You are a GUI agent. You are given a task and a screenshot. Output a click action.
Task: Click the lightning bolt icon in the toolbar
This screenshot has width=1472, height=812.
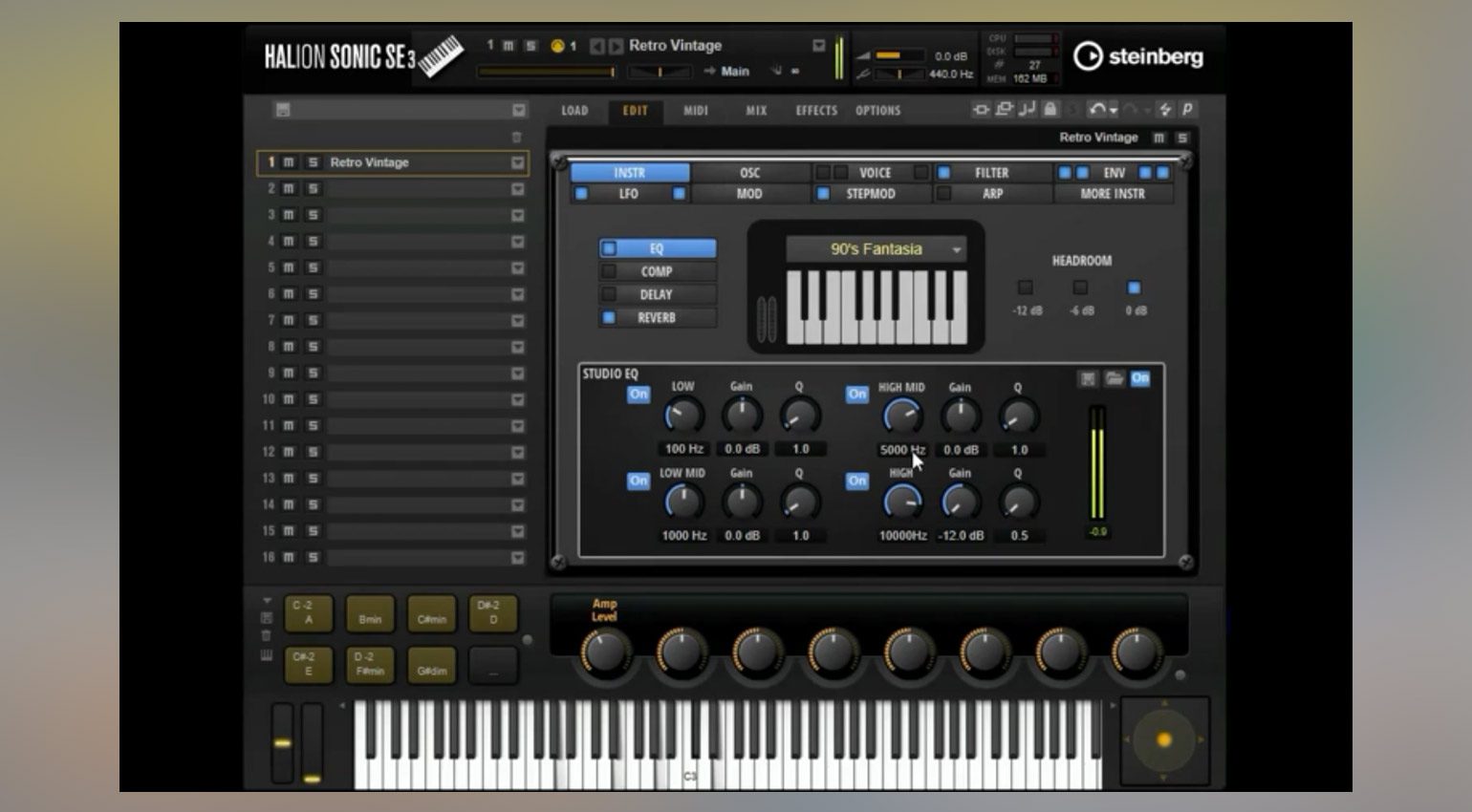(x=1165, y=110)
